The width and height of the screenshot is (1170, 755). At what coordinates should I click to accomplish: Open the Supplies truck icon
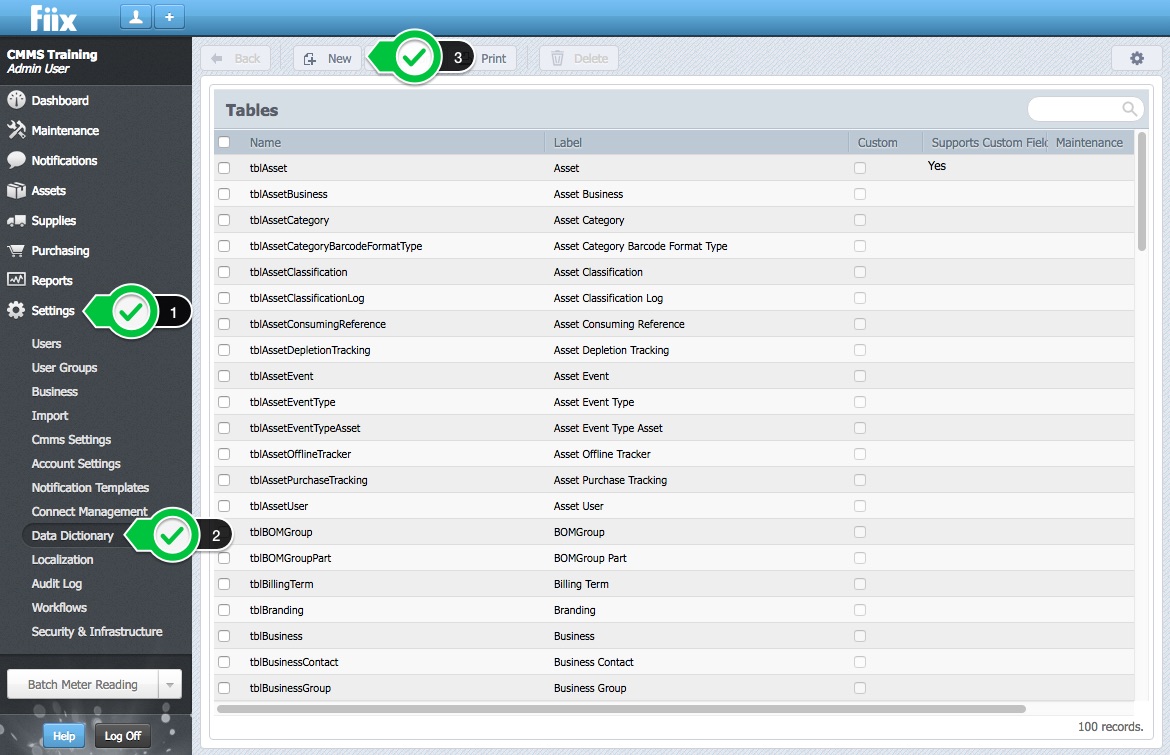point(16,221)
